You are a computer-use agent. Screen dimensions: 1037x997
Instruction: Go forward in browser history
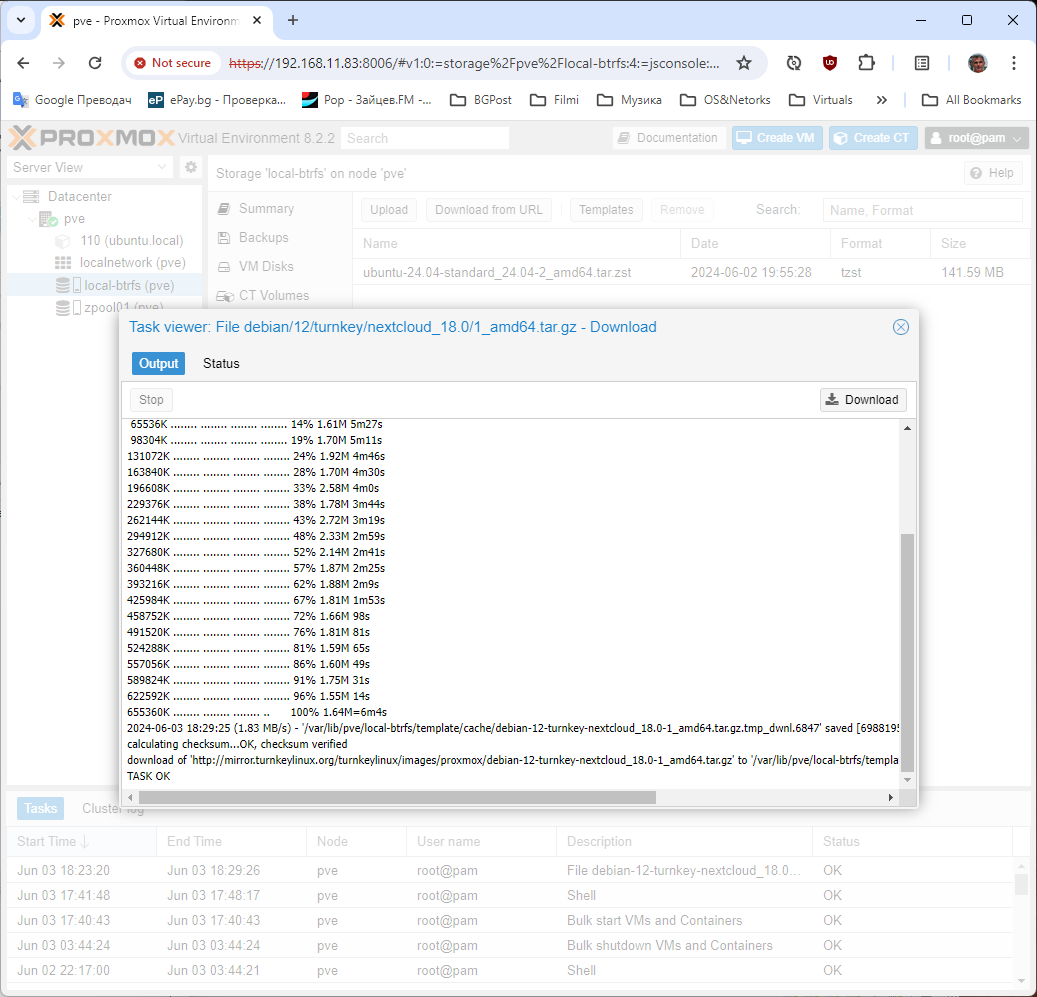click(x=59, y=63)
